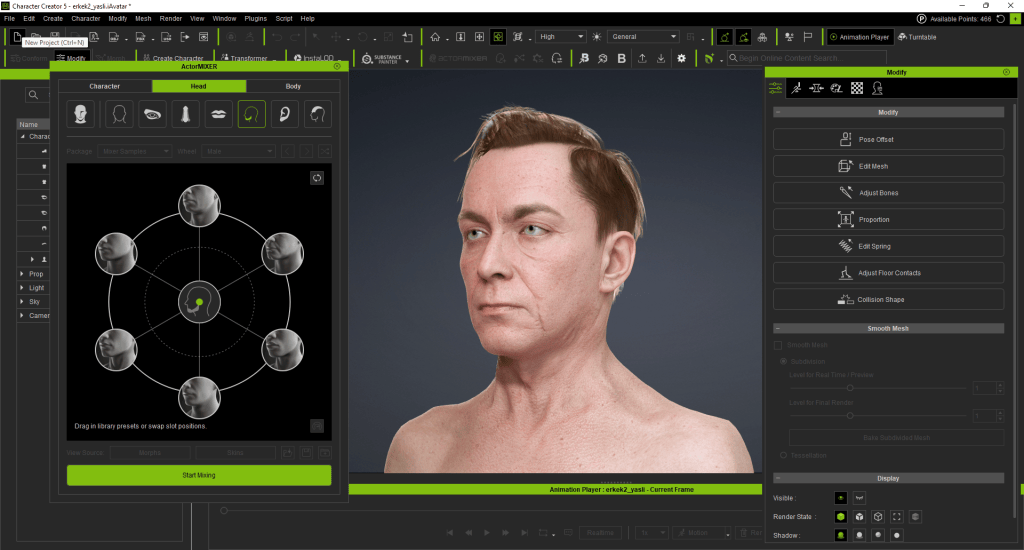This screenshot has width=1024, height=550.
Task: Select the highlighted jaw category icon
Action: 251,114
